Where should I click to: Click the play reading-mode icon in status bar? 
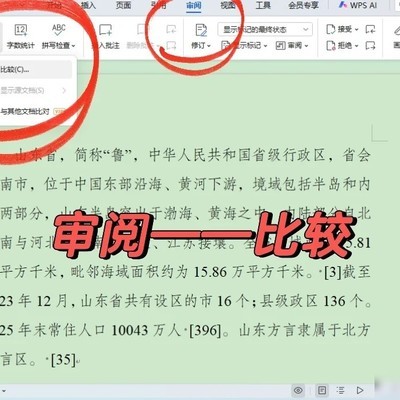point(360,390)
